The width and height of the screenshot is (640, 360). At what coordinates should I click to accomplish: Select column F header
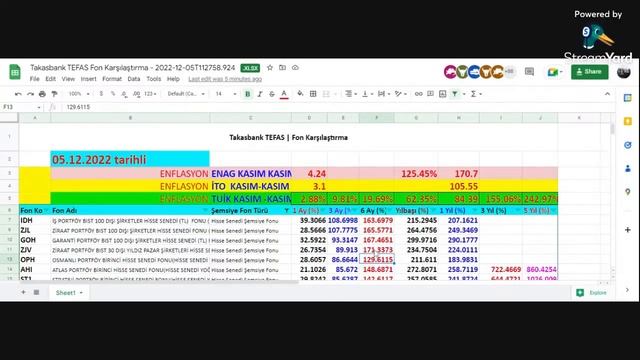pyautogui.click(x=377, y=118)
